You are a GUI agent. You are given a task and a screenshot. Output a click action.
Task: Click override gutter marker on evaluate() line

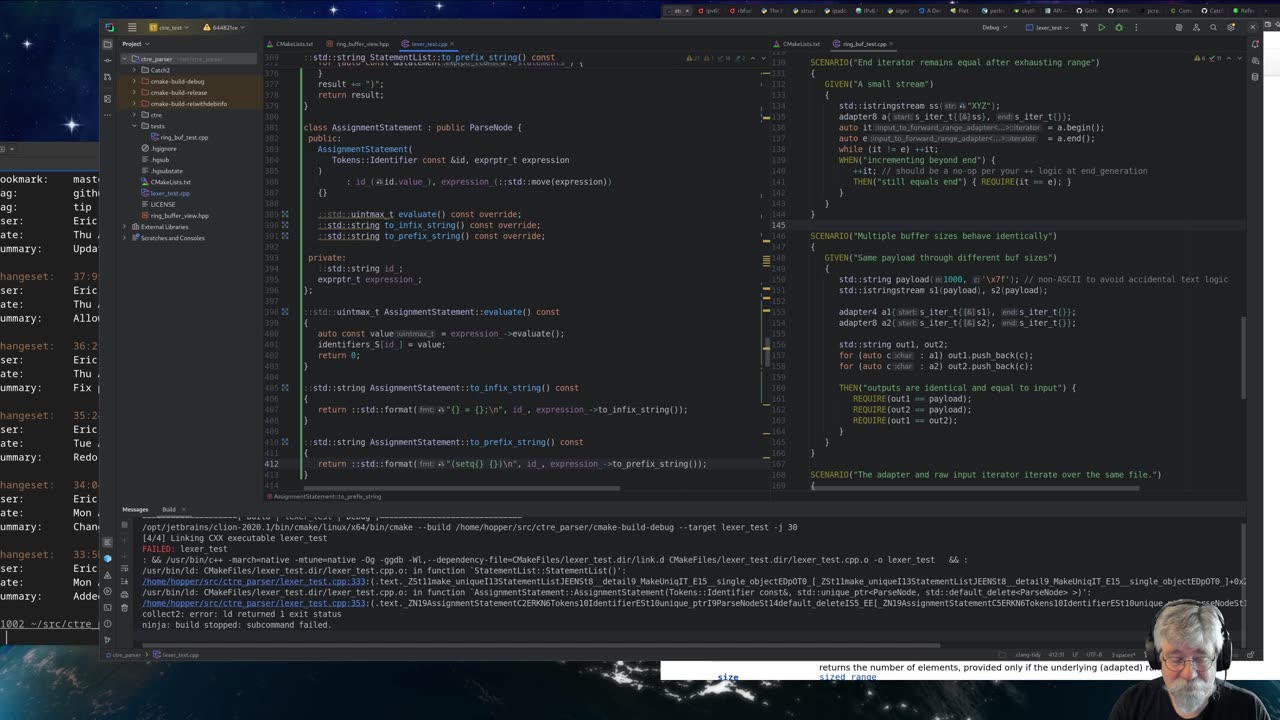(285, 214)
